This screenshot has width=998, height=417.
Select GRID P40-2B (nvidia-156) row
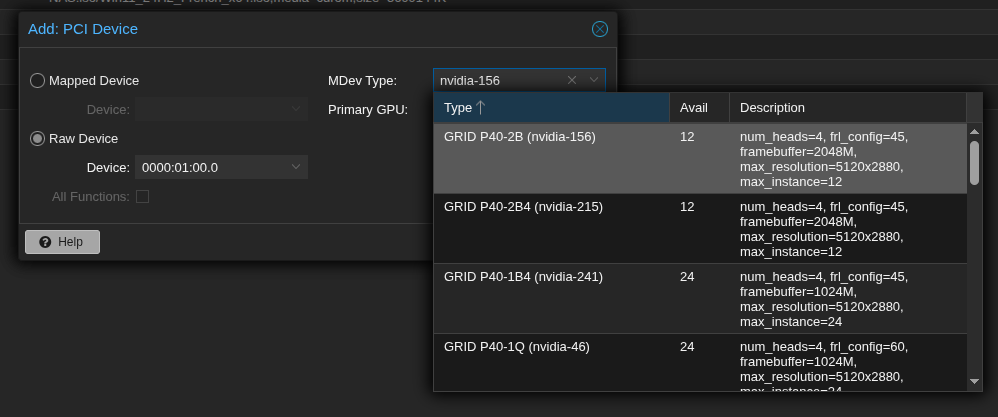(700, 159)
